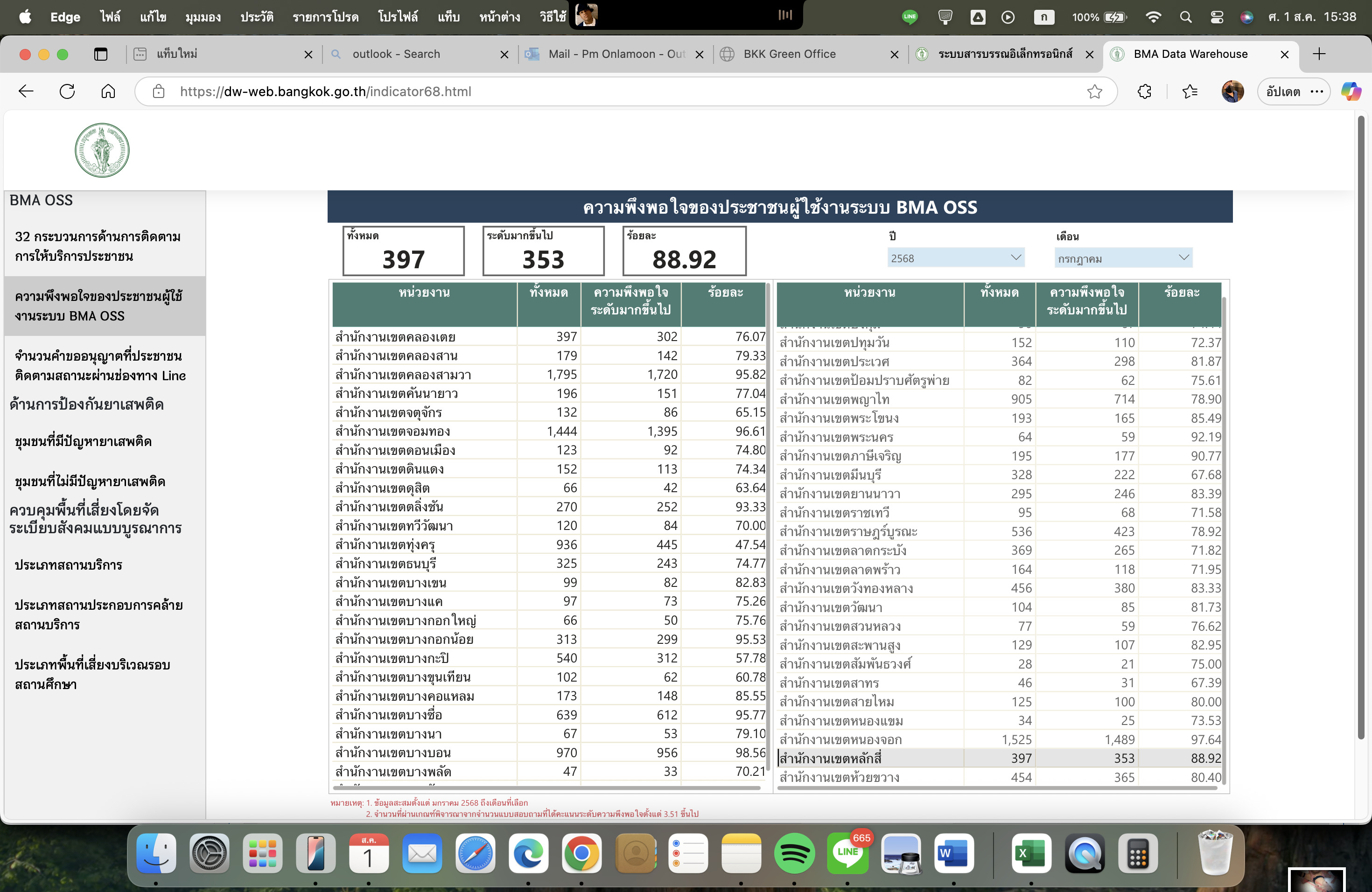Select the สำนักงานเขตหนองจอก row
The height and width of the screenshot is (892, 1372).
point(1000,739)
